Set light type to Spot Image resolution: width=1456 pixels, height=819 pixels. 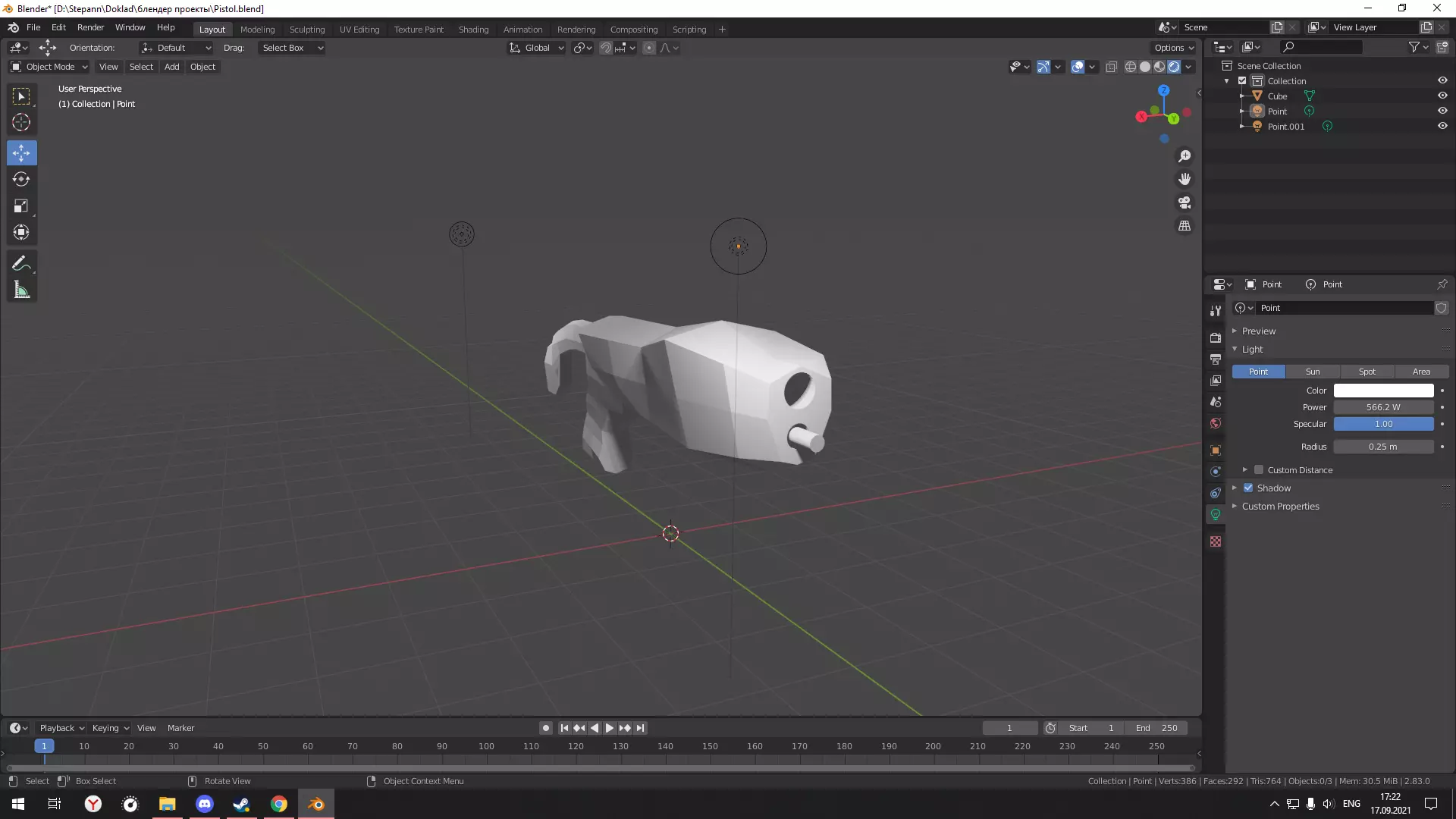1367,372
